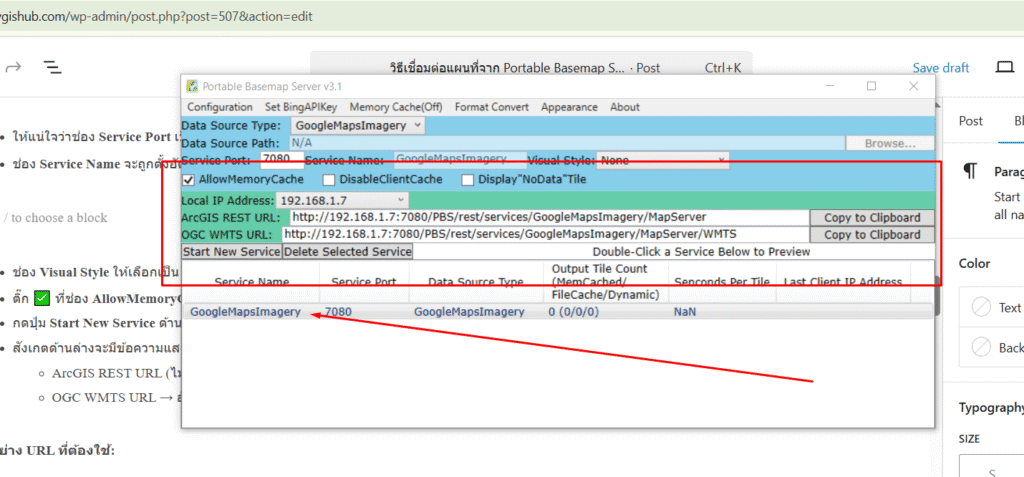Click the 'Type / to choose a block' placeholder
The image size is (1024, 477).
[x=56, y=218]
